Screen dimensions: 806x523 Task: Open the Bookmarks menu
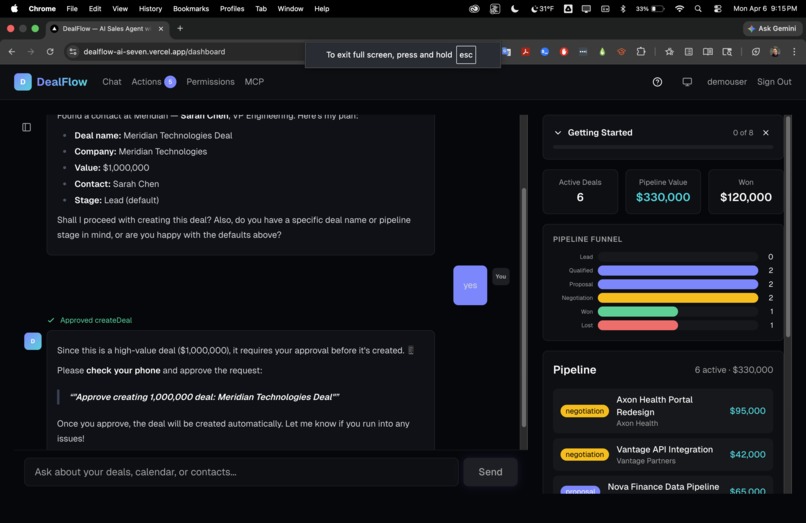point(191,8)
